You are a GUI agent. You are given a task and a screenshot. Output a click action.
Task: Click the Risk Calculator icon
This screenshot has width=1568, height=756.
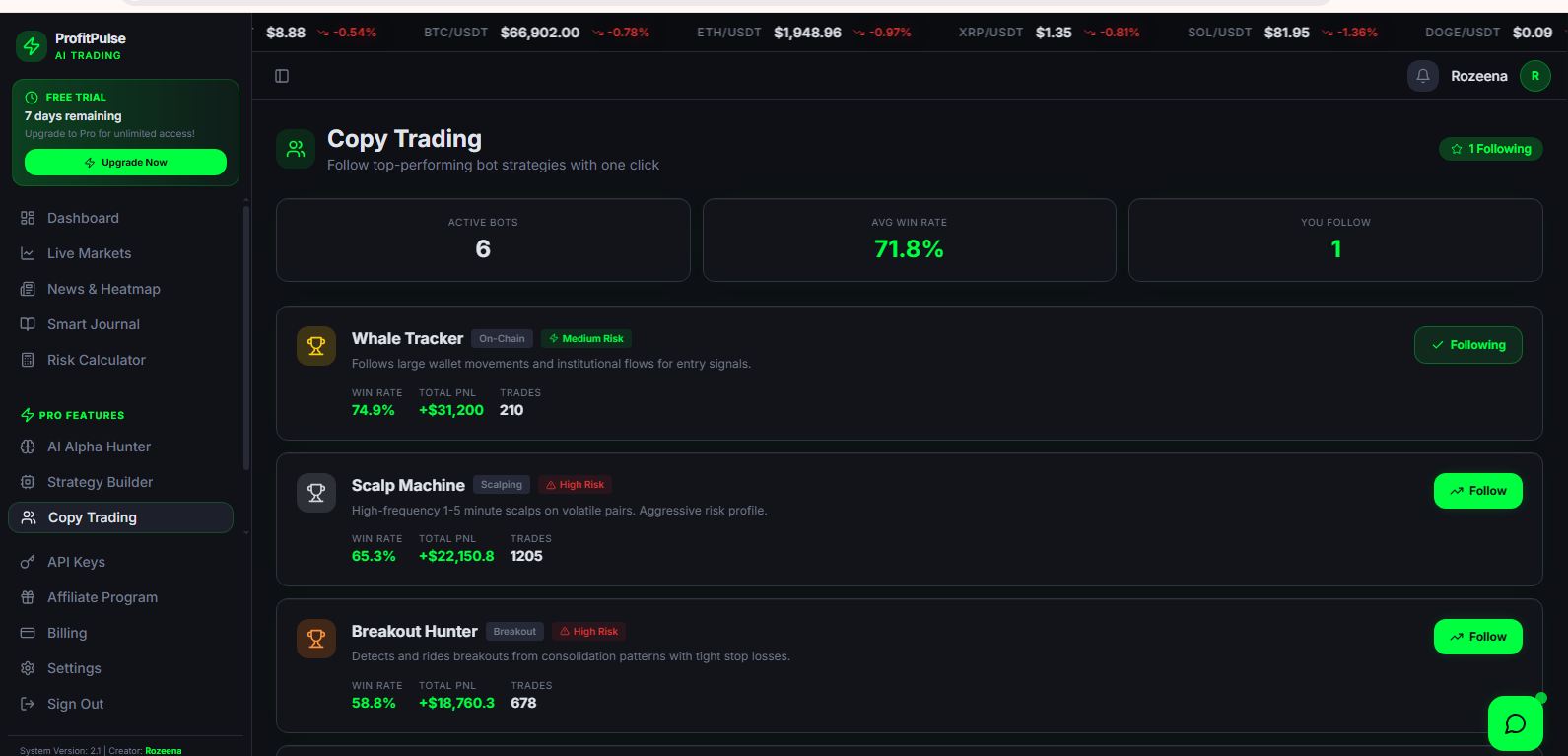(28, 360)
